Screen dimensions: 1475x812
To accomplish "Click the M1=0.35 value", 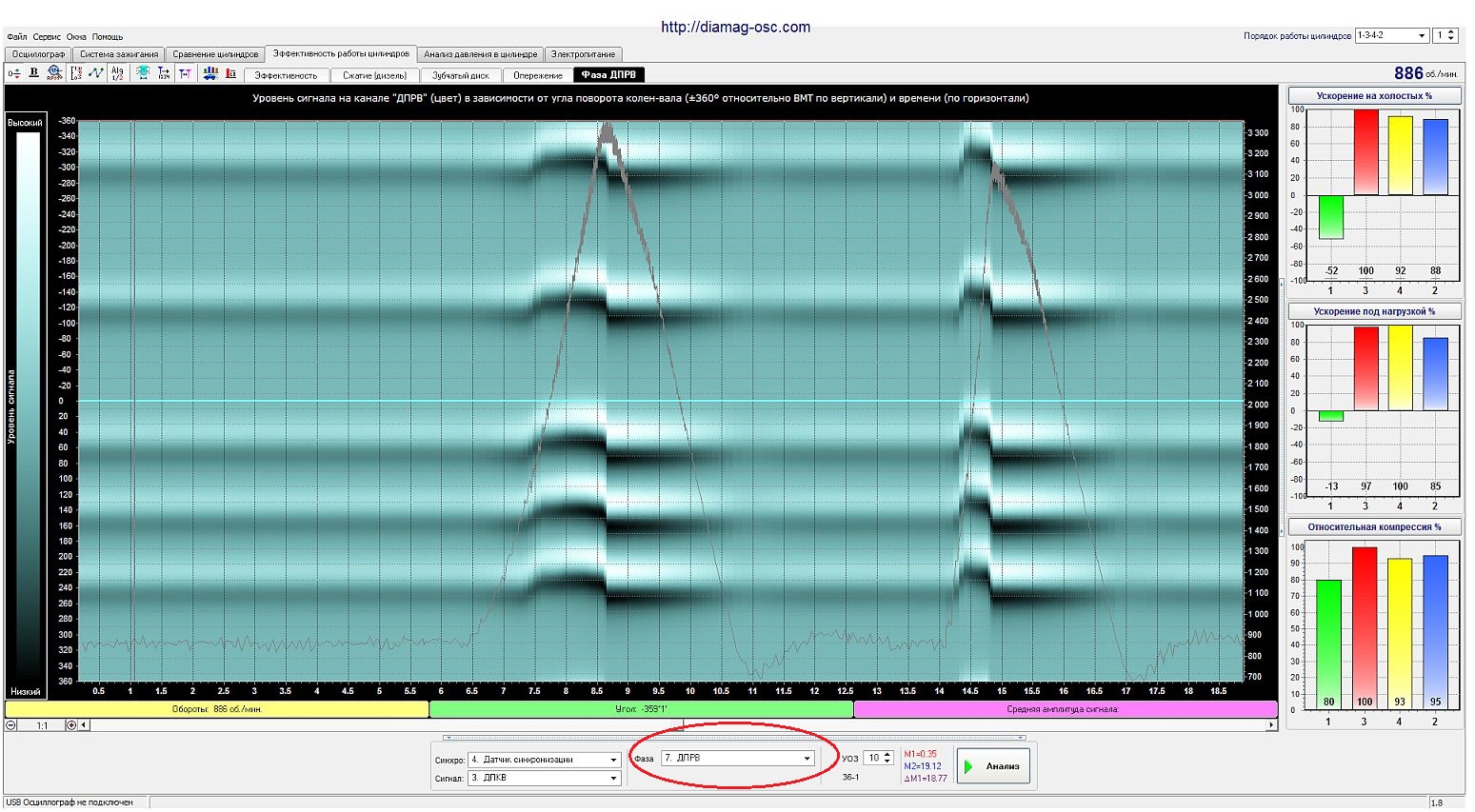I will pos(920,754).
